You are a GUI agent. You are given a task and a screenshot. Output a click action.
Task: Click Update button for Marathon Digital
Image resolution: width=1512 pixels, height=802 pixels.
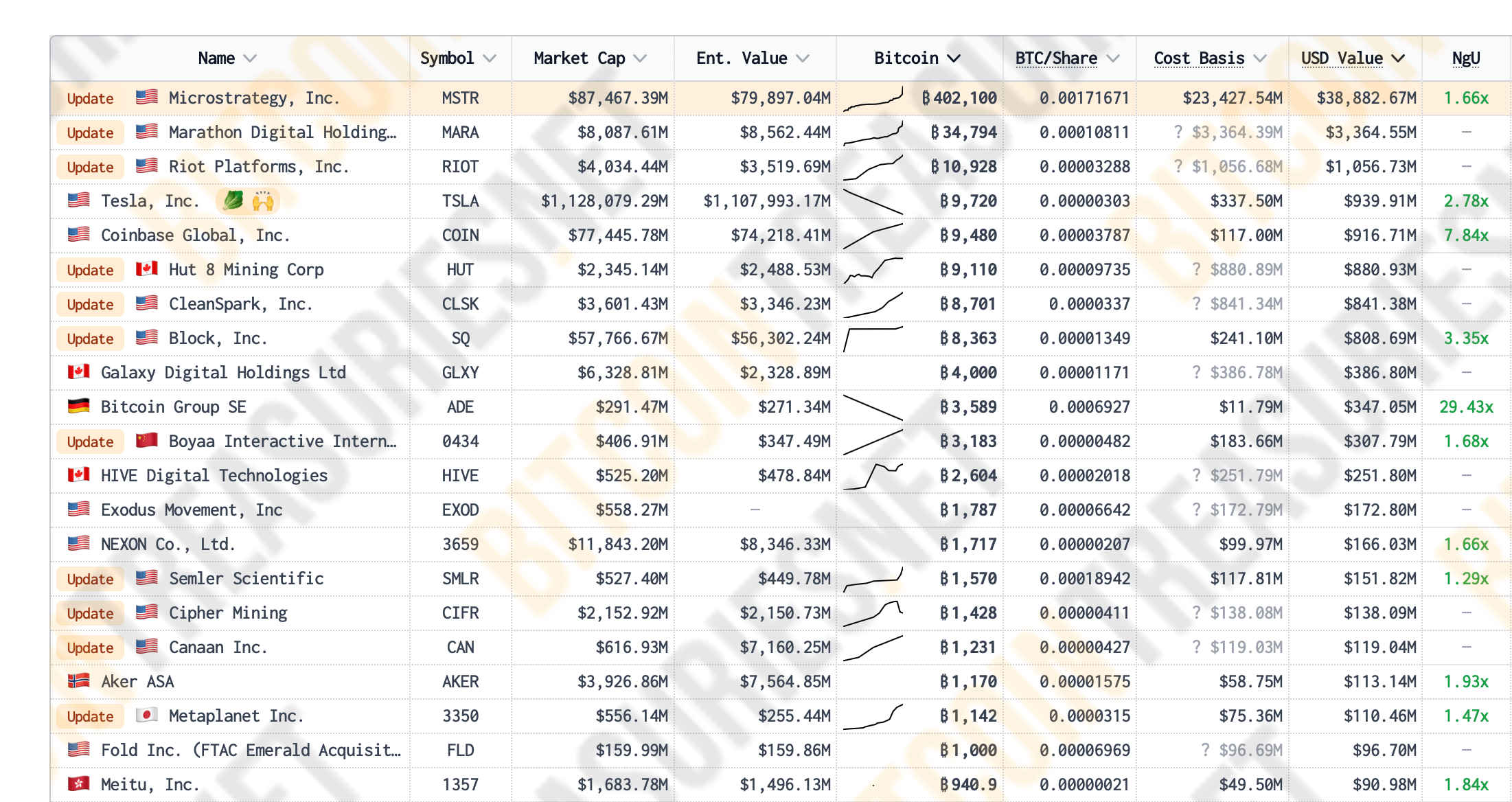[x=90, y=133]
